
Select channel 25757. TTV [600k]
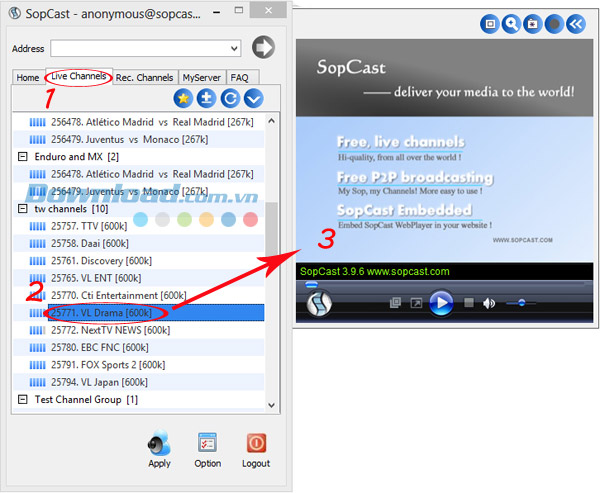point(89,226)
